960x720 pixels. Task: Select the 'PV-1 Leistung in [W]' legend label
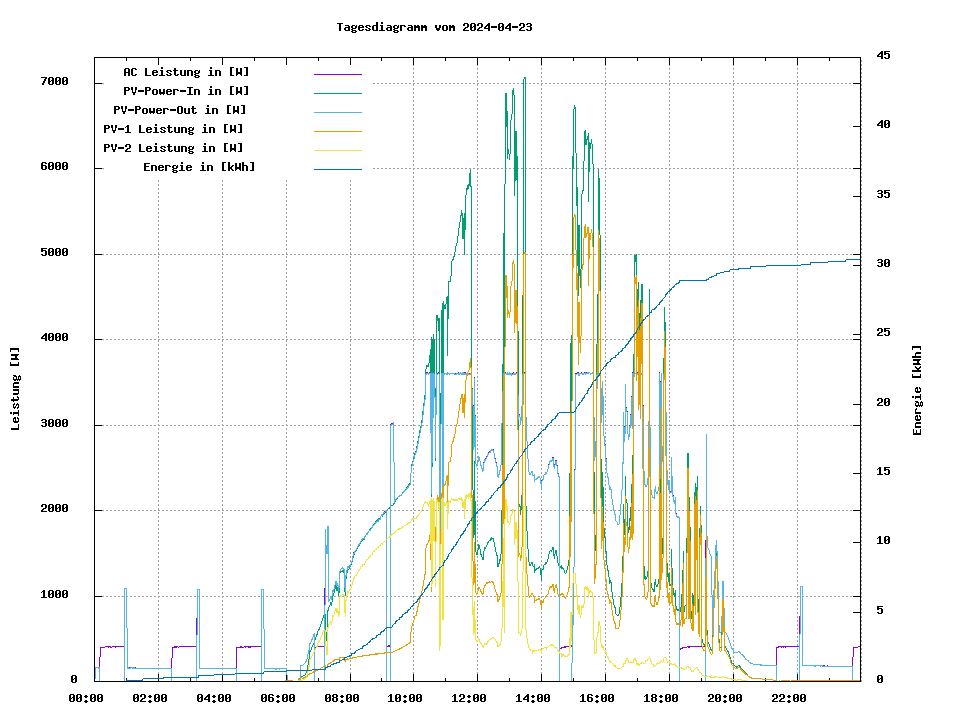(x=173, y=129)
